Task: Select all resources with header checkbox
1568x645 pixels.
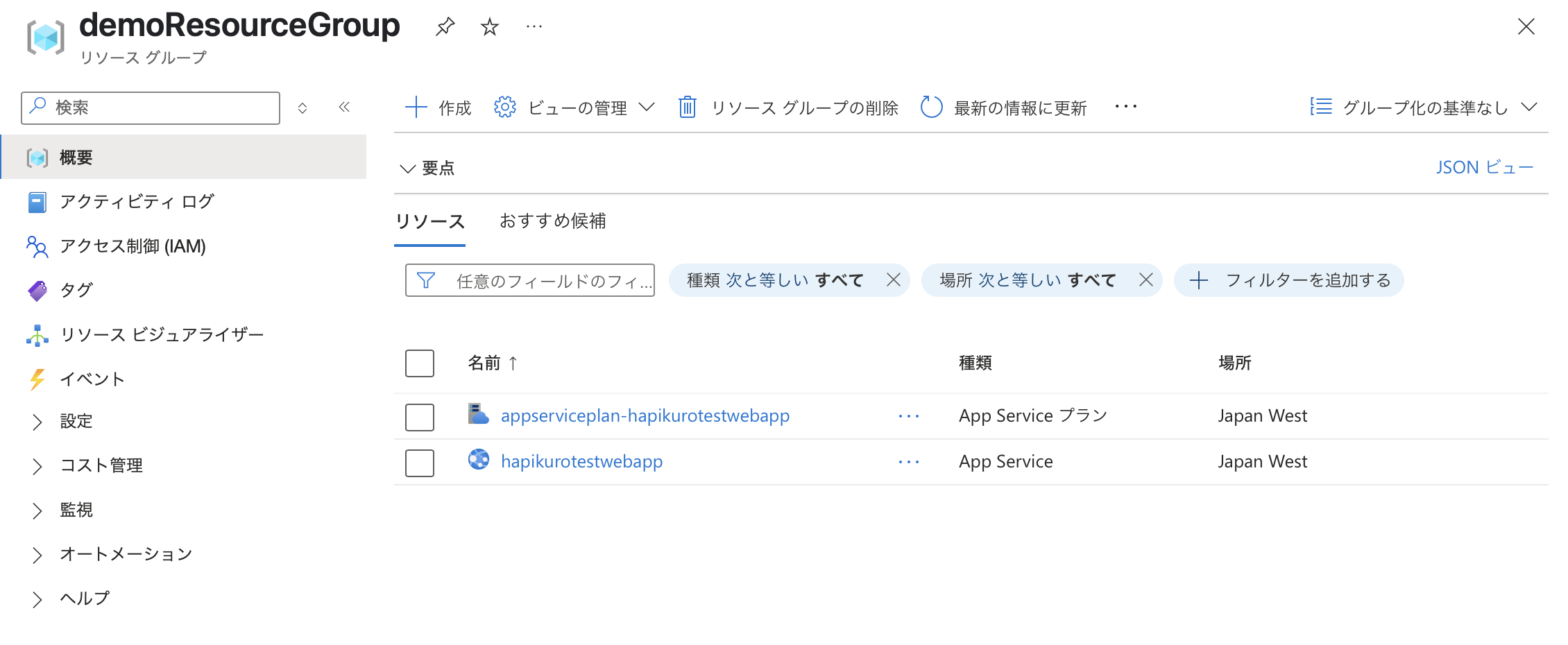Action: (x=420, y=363)
